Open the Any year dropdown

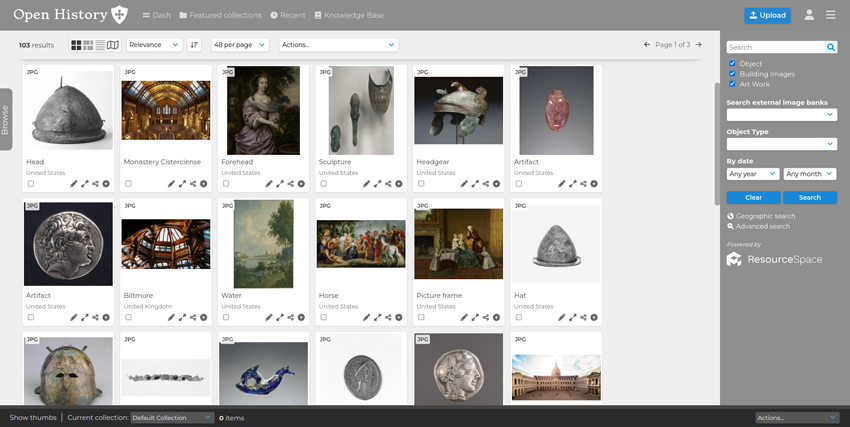[753, 174]
